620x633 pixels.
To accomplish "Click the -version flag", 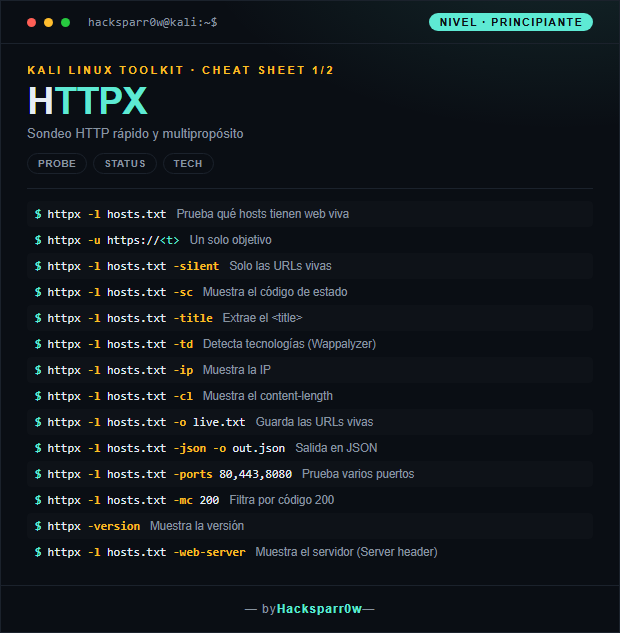I will (x=114, y=526).
